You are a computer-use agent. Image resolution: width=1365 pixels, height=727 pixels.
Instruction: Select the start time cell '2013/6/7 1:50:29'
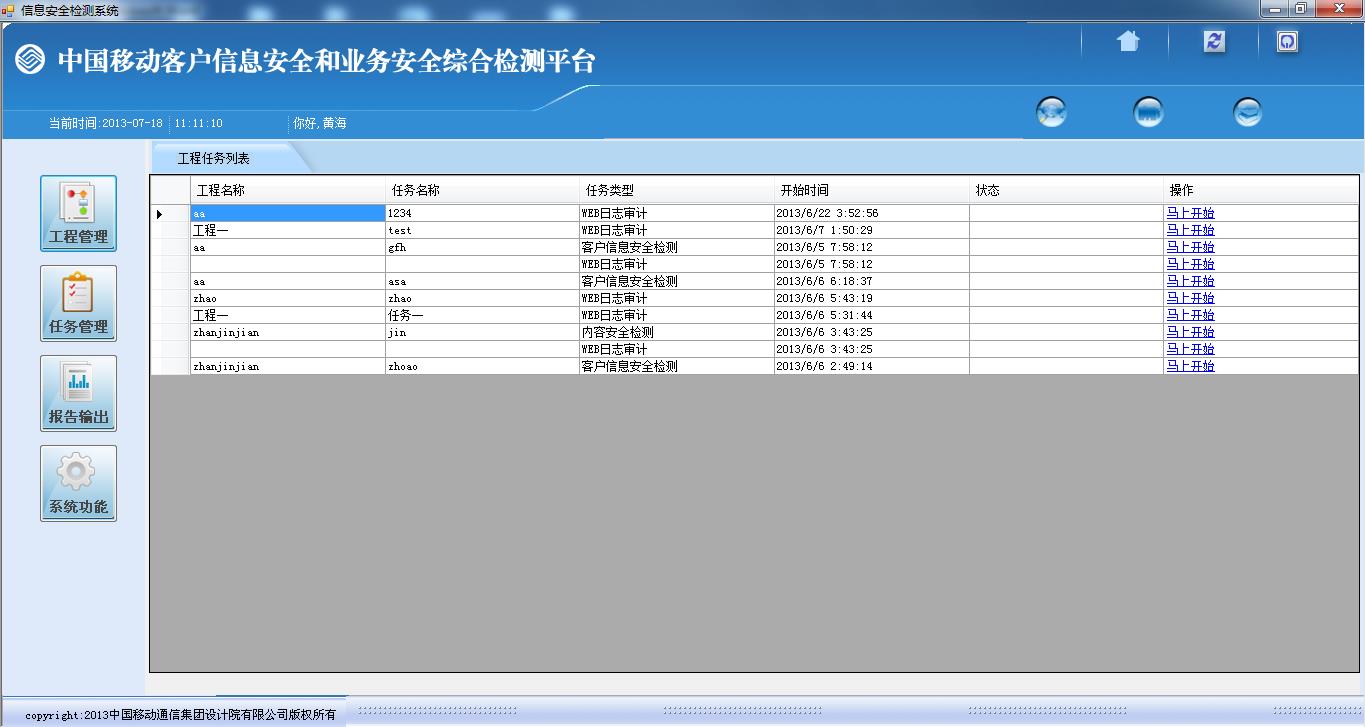pyautogui.click(x=872, y=230)
